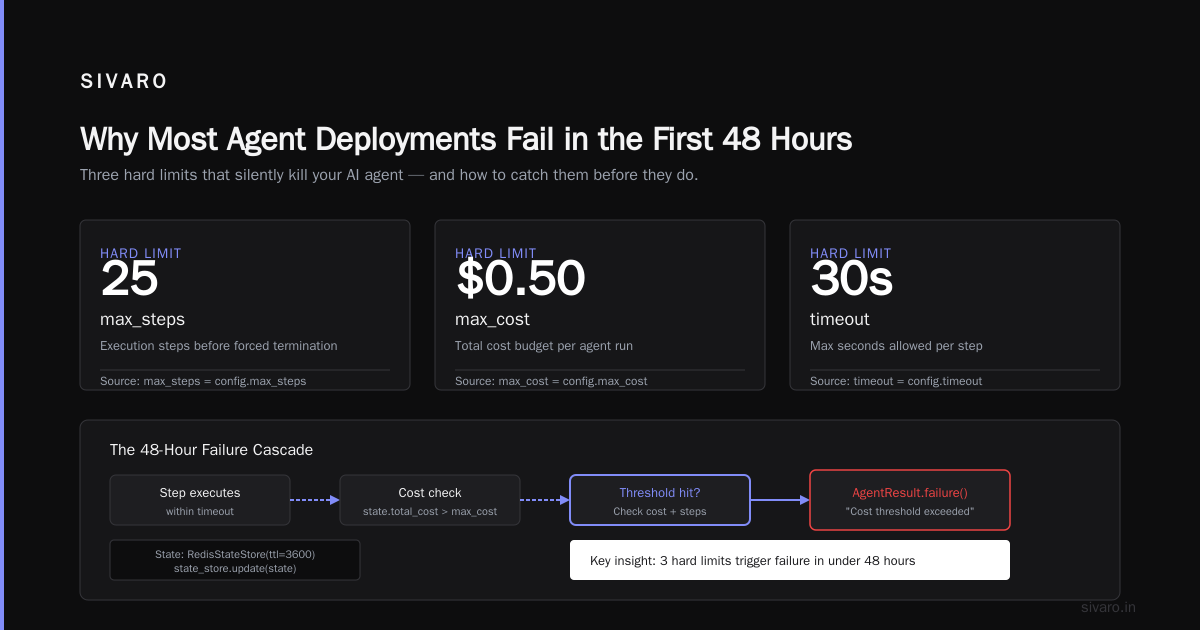Select the 'timeout' label
1200x630 pixels.
tap(840, 320)
